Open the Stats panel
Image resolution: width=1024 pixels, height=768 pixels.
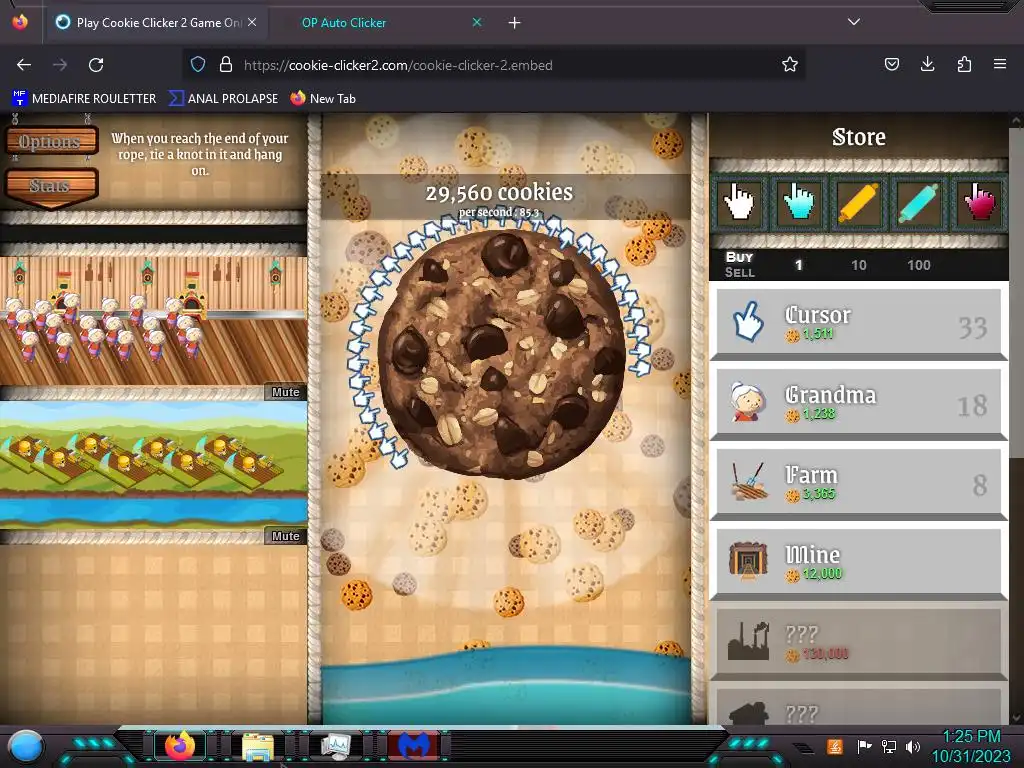tap(50, 187)
